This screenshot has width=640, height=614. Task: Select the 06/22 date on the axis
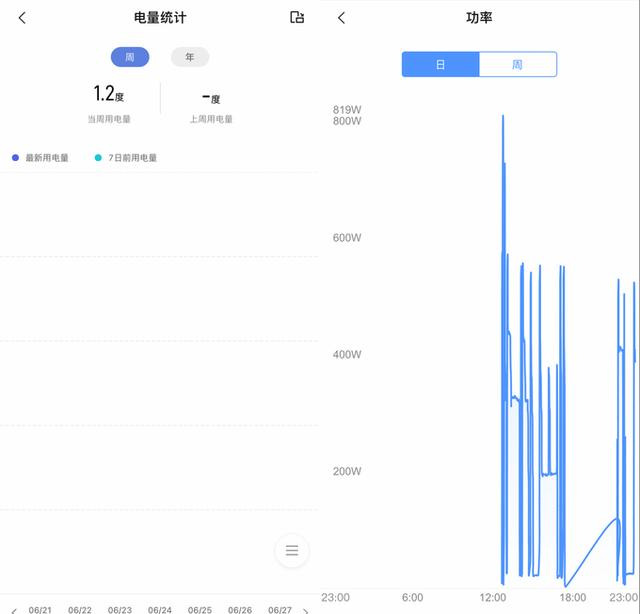click(x=80, y=610)
